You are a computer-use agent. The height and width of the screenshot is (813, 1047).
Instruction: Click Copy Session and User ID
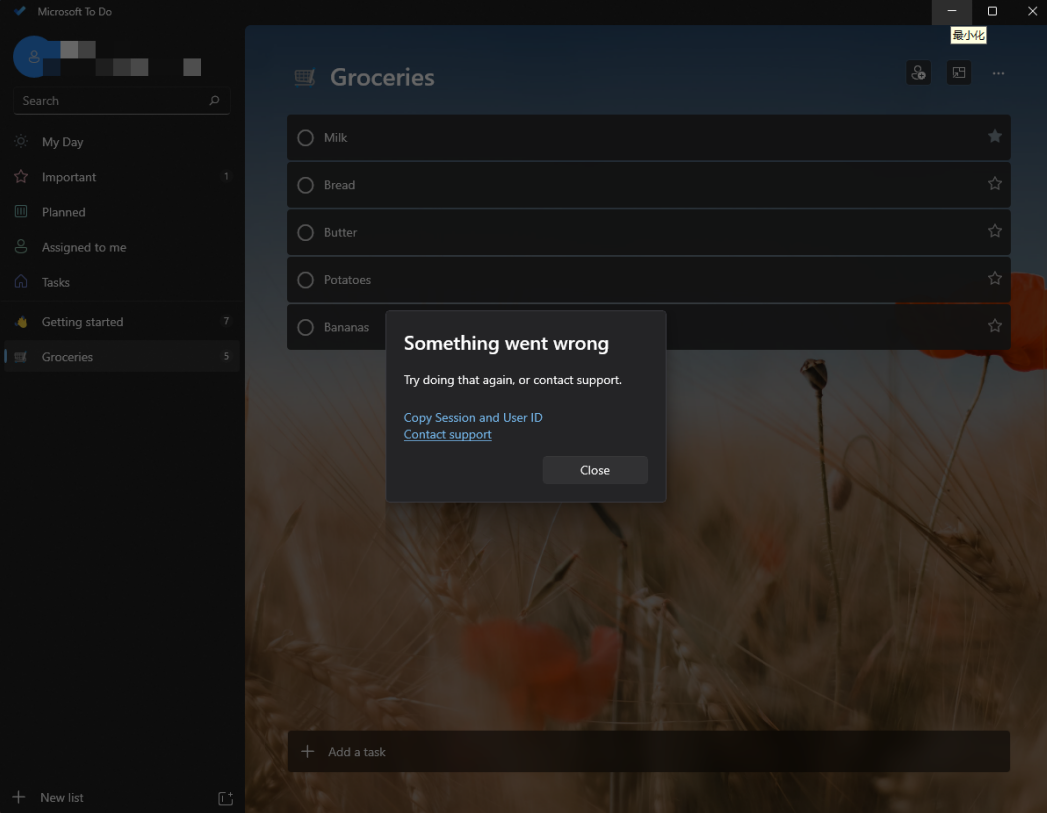click(473, 418)
